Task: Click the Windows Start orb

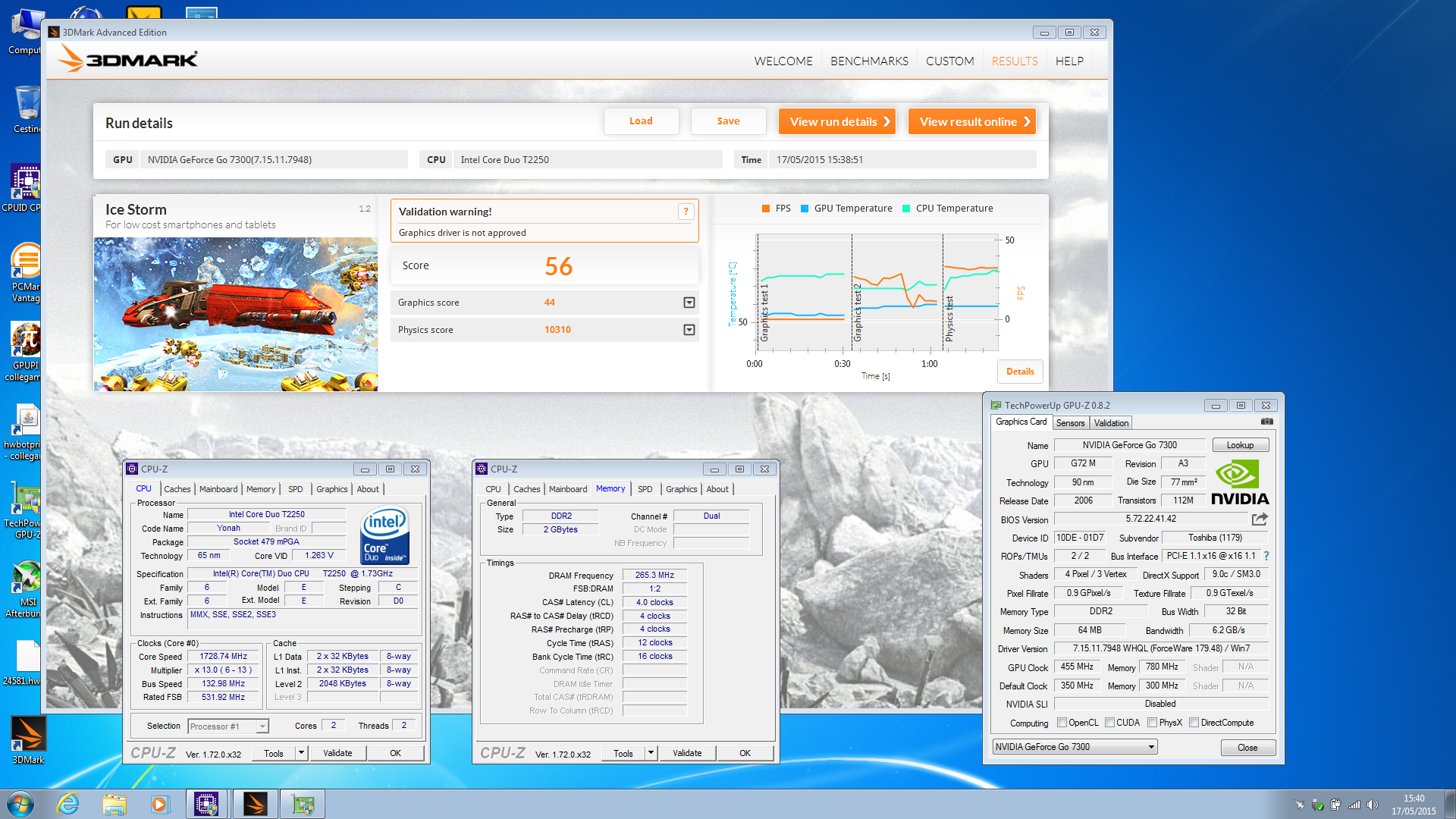Action: coord(20,804)
